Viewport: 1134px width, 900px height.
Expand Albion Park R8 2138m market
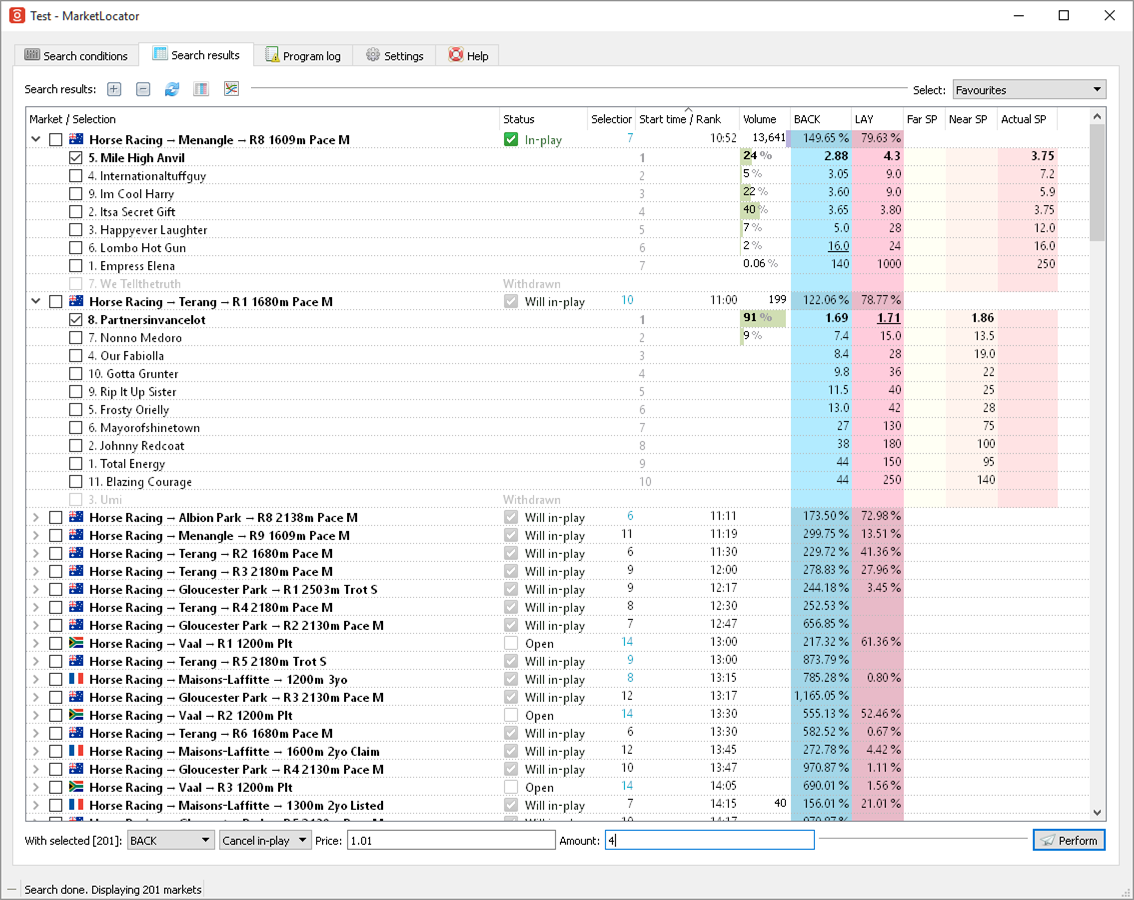(x=35, y=517)
